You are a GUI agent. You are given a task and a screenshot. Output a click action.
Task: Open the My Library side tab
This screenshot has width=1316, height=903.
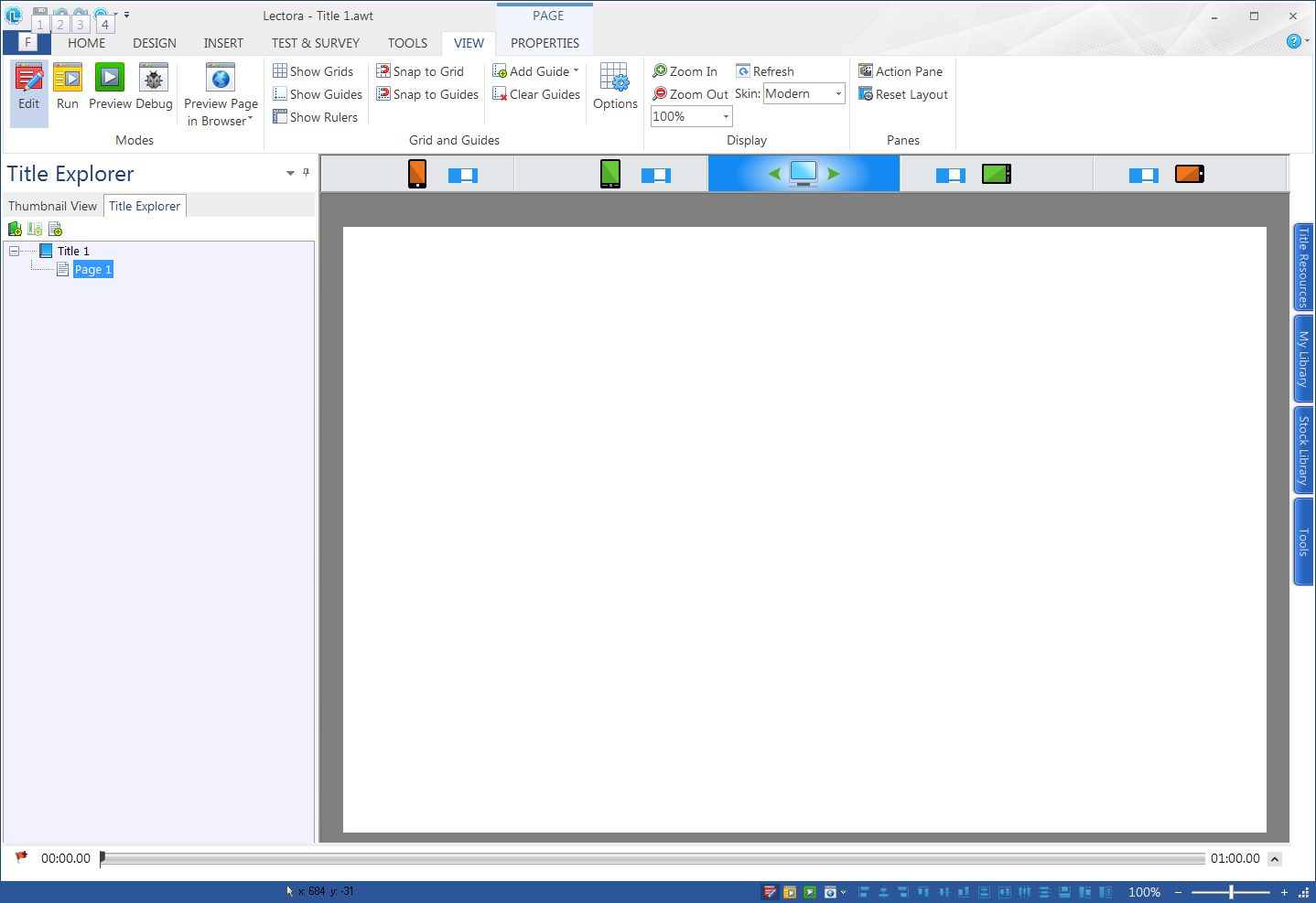point(1303,358)
